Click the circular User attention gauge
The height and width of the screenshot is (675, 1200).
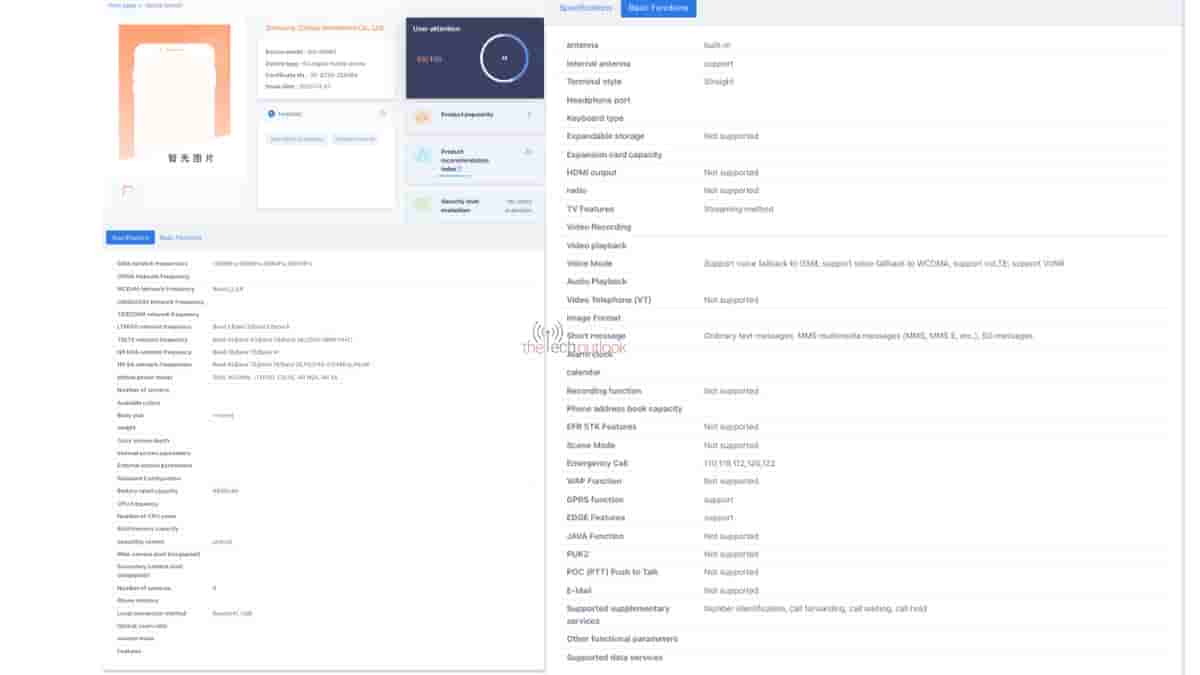504,59
